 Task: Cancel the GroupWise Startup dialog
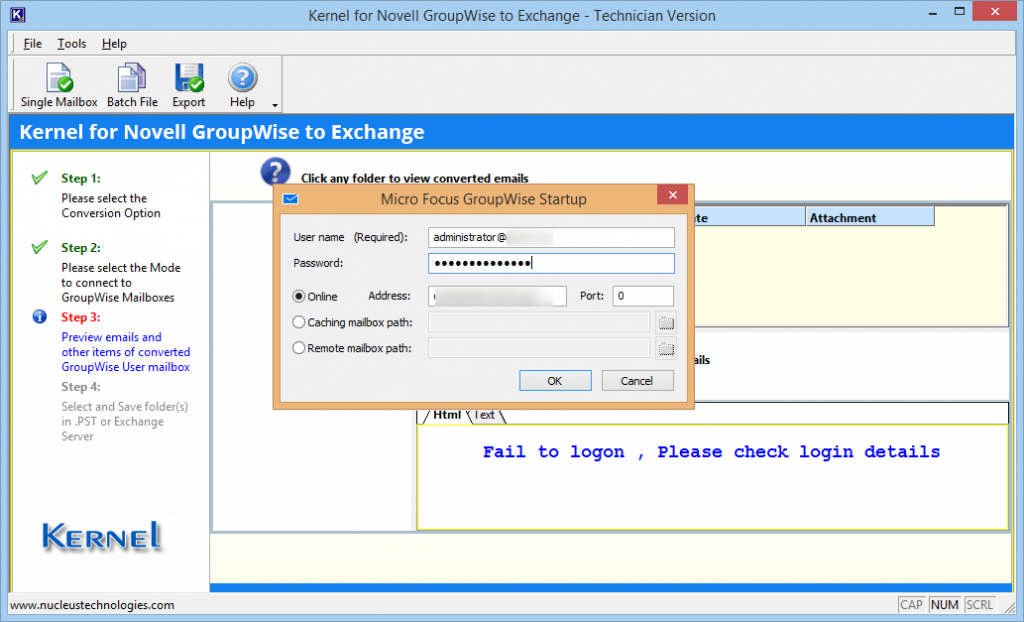637,380
